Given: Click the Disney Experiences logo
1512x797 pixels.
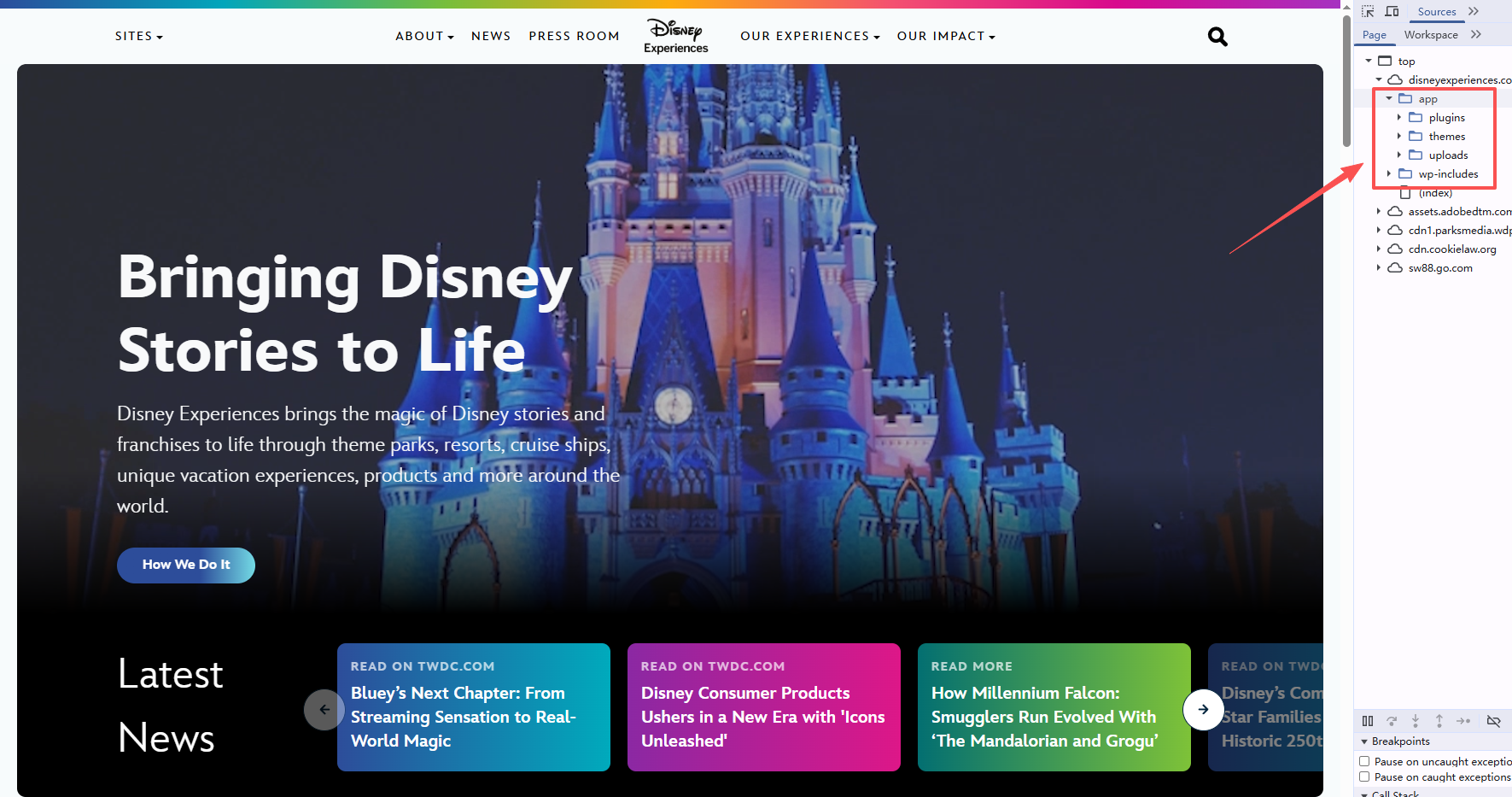Looking at the screenshot, I should click(675, 36).
